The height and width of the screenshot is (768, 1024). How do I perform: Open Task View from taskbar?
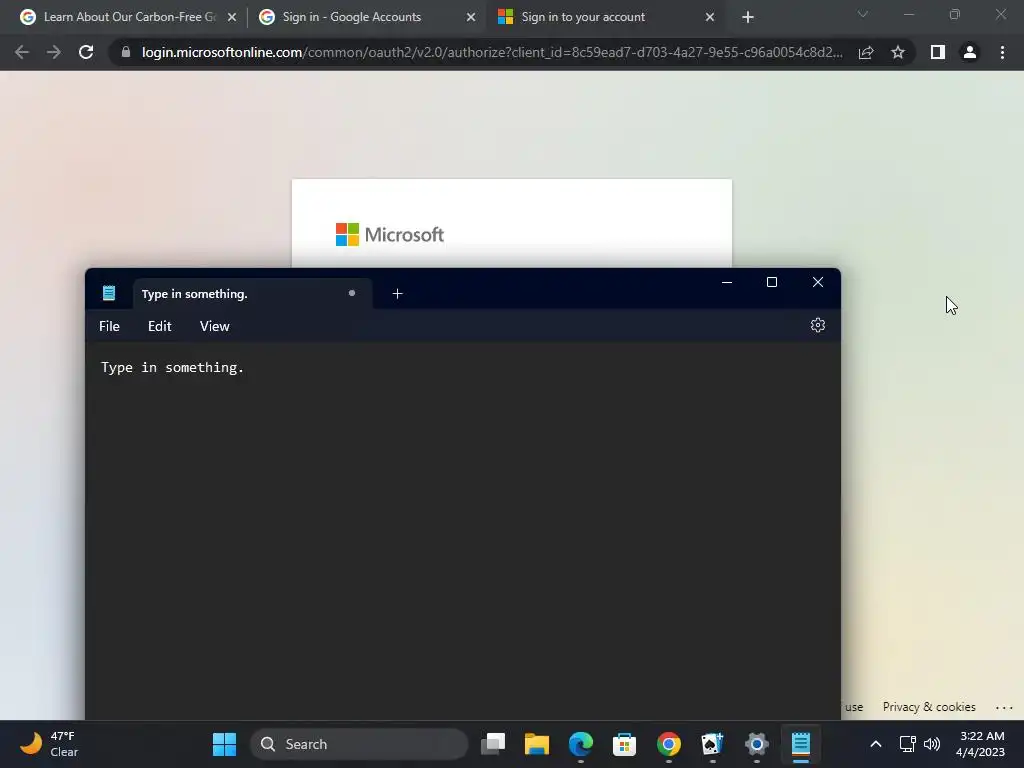click(x=493, y=744)
